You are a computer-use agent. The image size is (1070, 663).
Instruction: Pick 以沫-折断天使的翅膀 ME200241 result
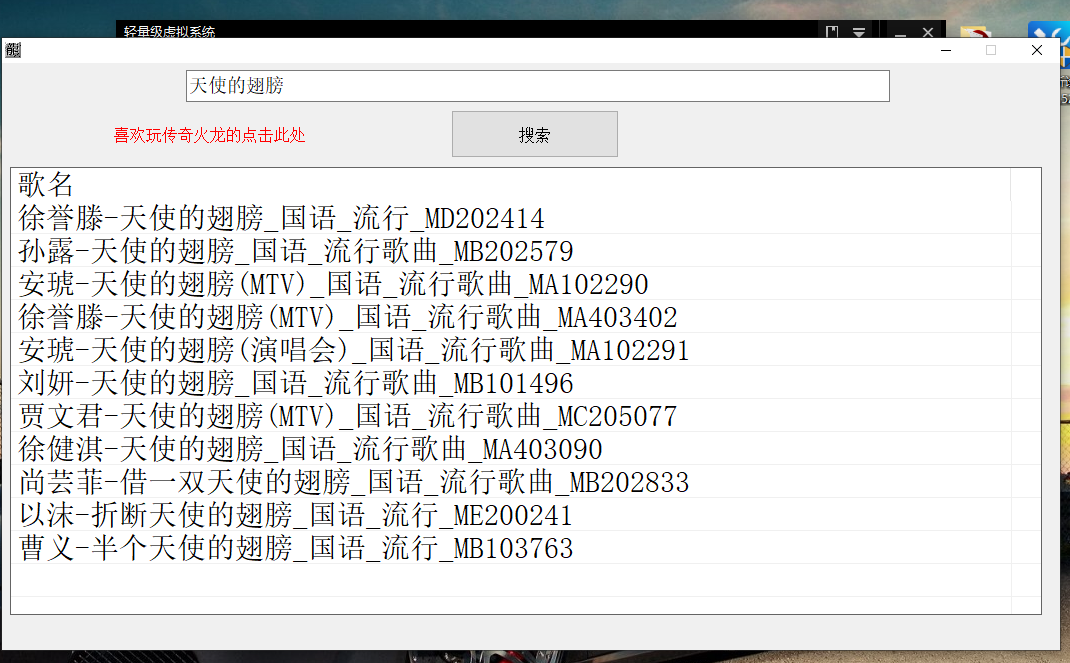point(296,515)
